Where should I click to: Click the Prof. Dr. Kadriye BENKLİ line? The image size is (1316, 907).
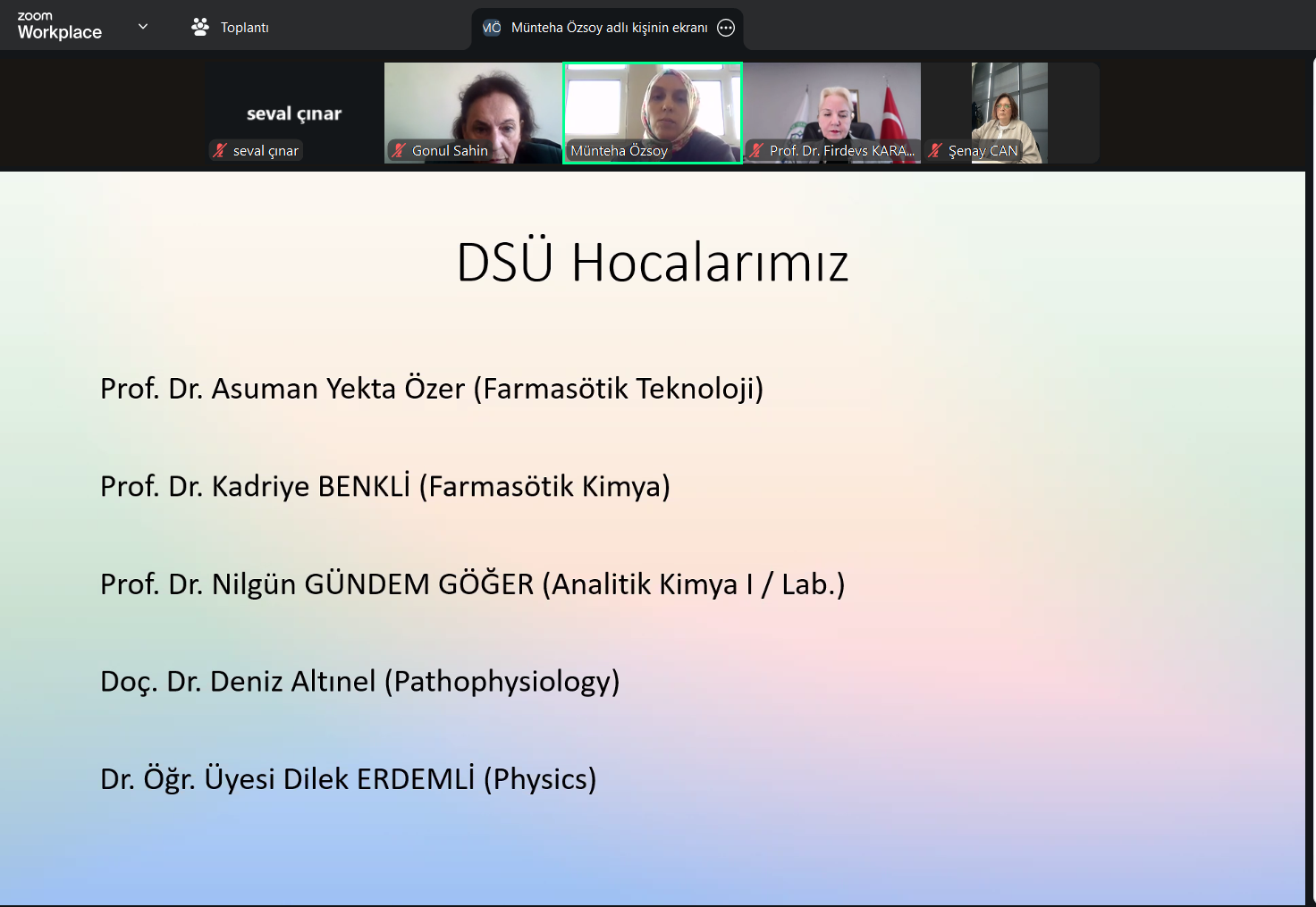(x=385, y=486)
